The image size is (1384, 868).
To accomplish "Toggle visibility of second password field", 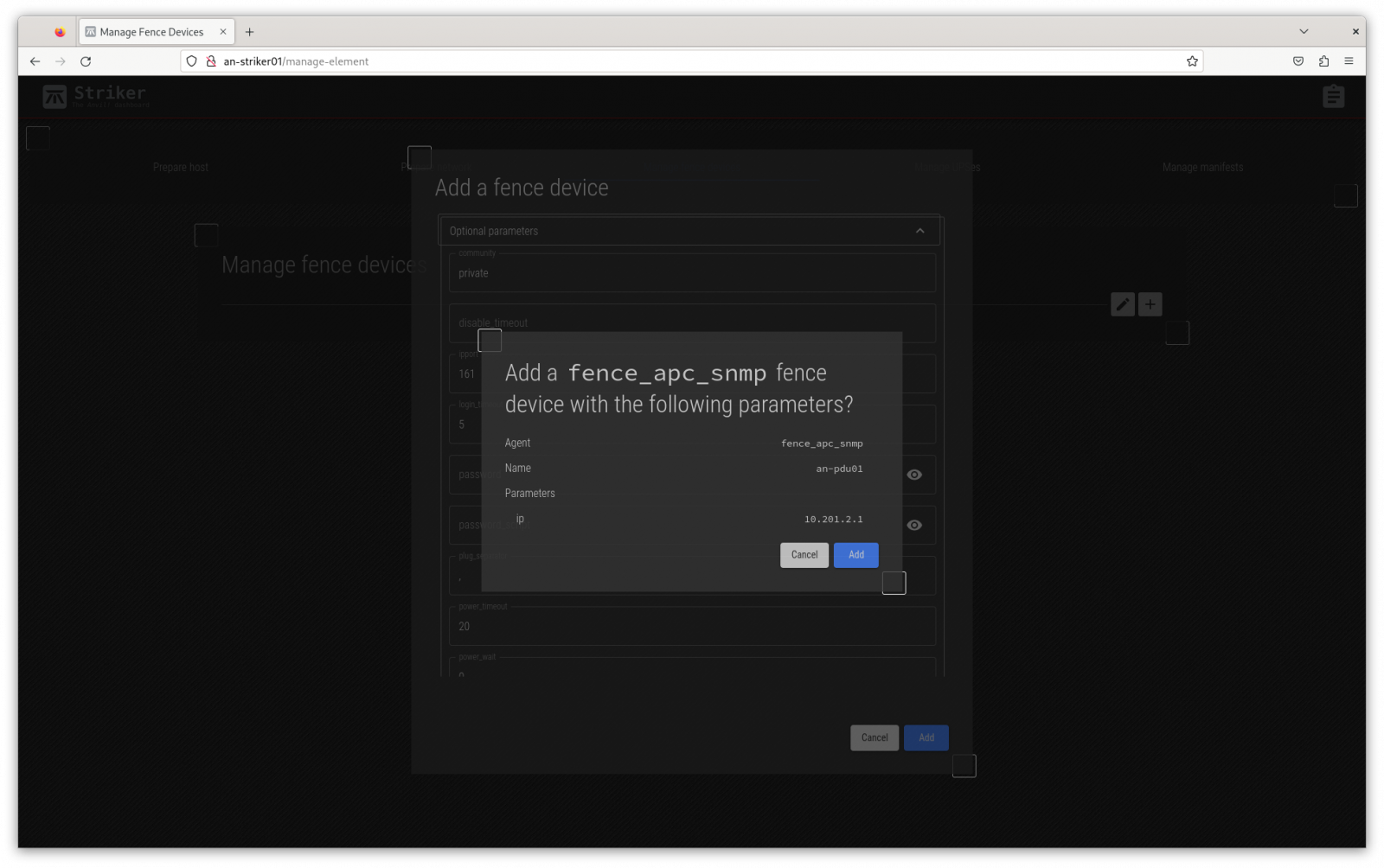I will (x=914, y=525).
